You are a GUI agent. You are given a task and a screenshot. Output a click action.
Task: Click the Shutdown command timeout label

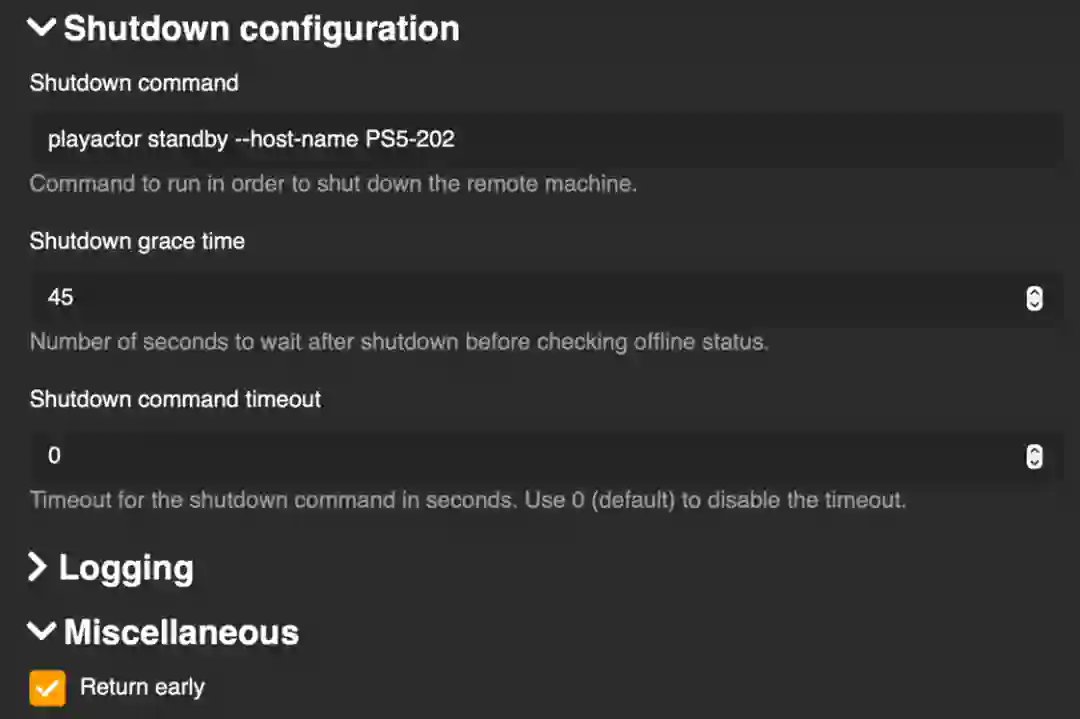(175, 399)
